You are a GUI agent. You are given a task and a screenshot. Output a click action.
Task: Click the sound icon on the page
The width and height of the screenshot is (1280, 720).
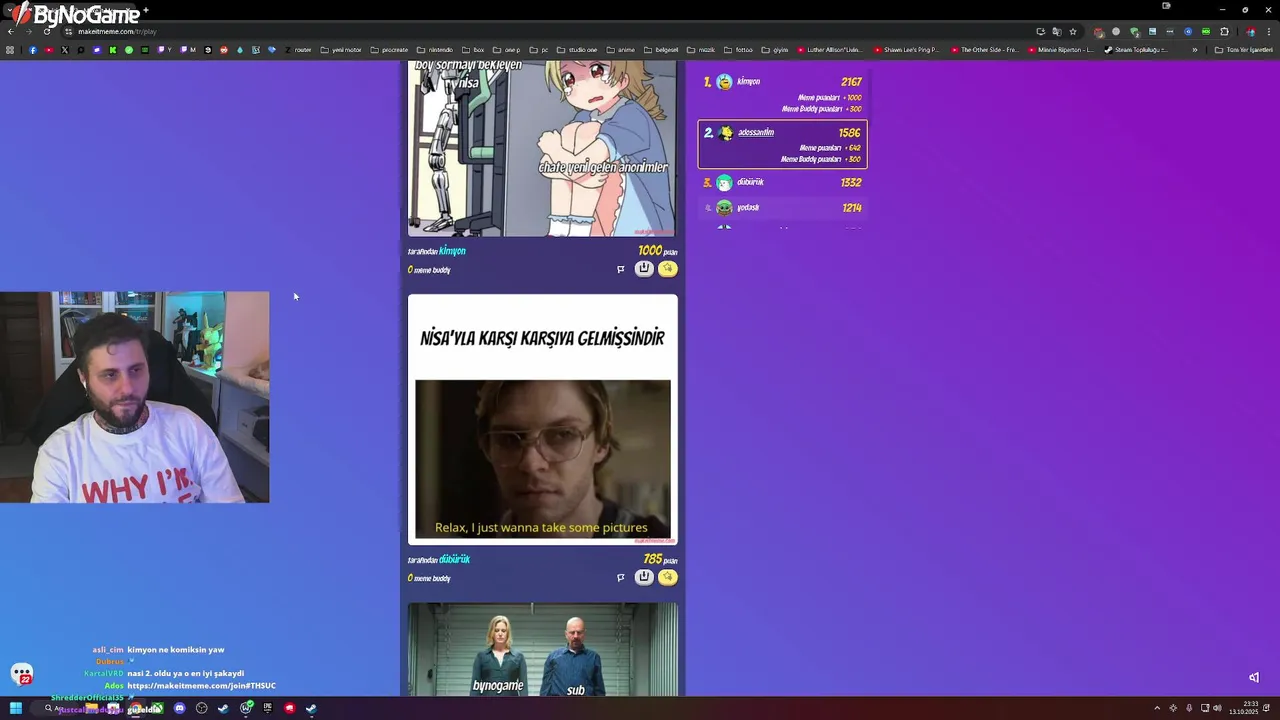(x=1254, y=677)
